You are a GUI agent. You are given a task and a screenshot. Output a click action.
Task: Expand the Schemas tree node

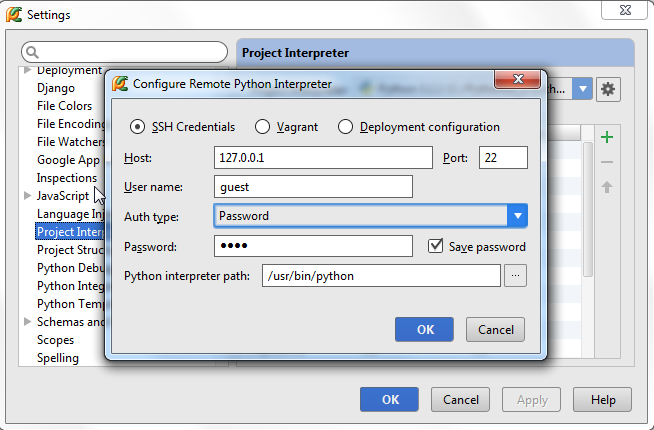click(27, 322)
